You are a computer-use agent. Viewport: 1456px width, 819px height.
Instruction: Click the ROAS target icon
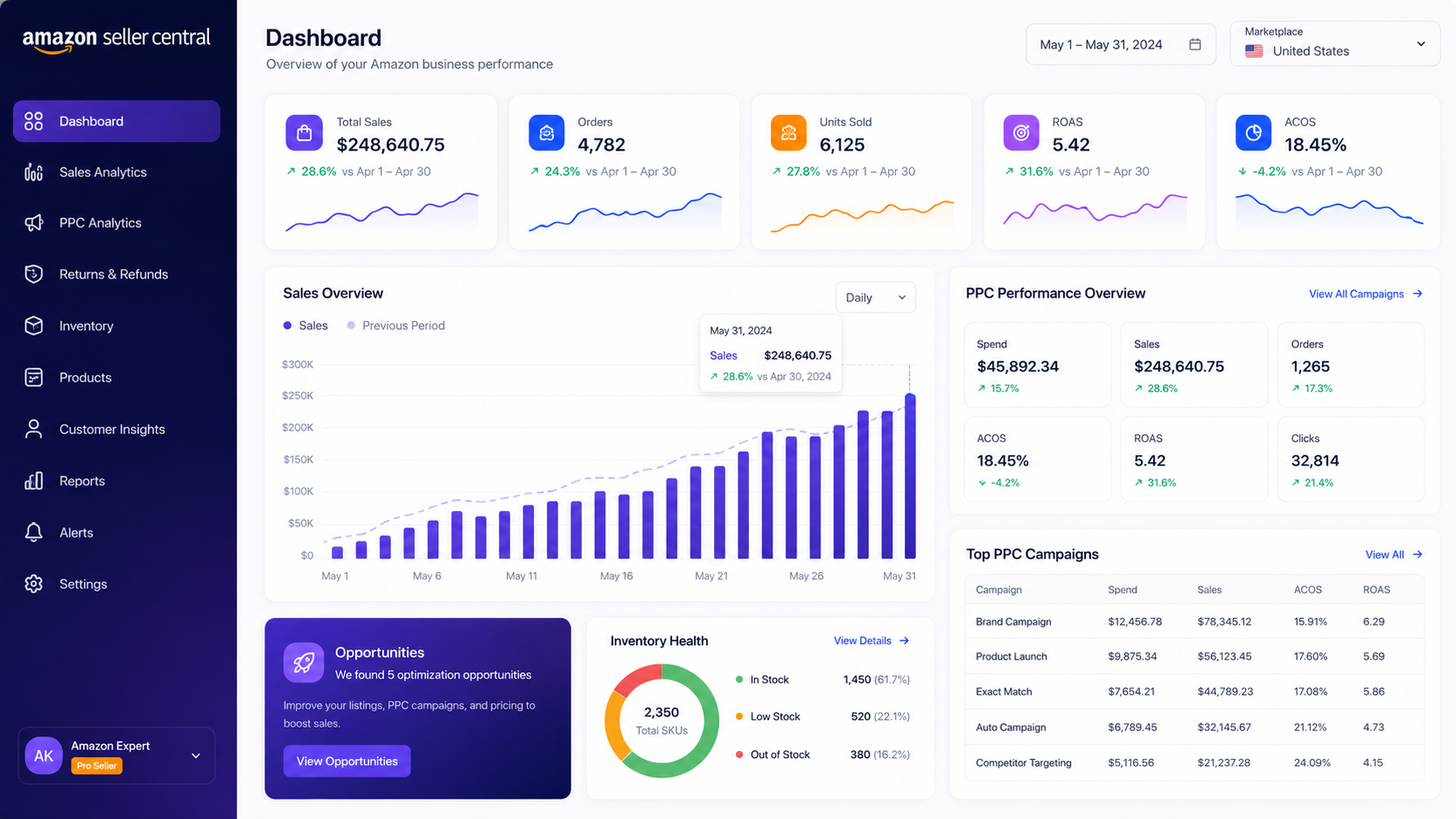1021,133
